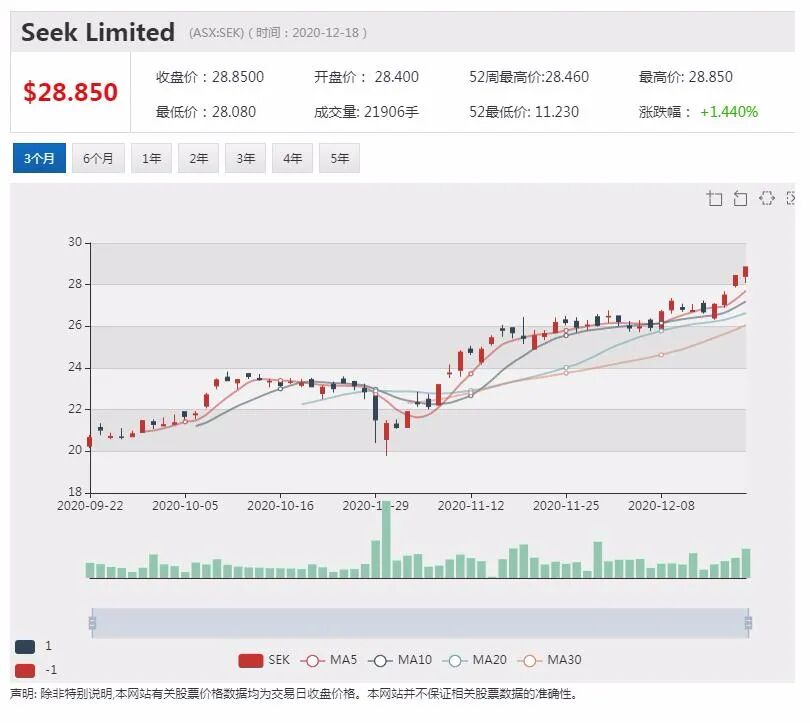810x723 pixels.
Task: Click the tallest volume bar near 2020-10-29
Action: (x=386, y=539)
